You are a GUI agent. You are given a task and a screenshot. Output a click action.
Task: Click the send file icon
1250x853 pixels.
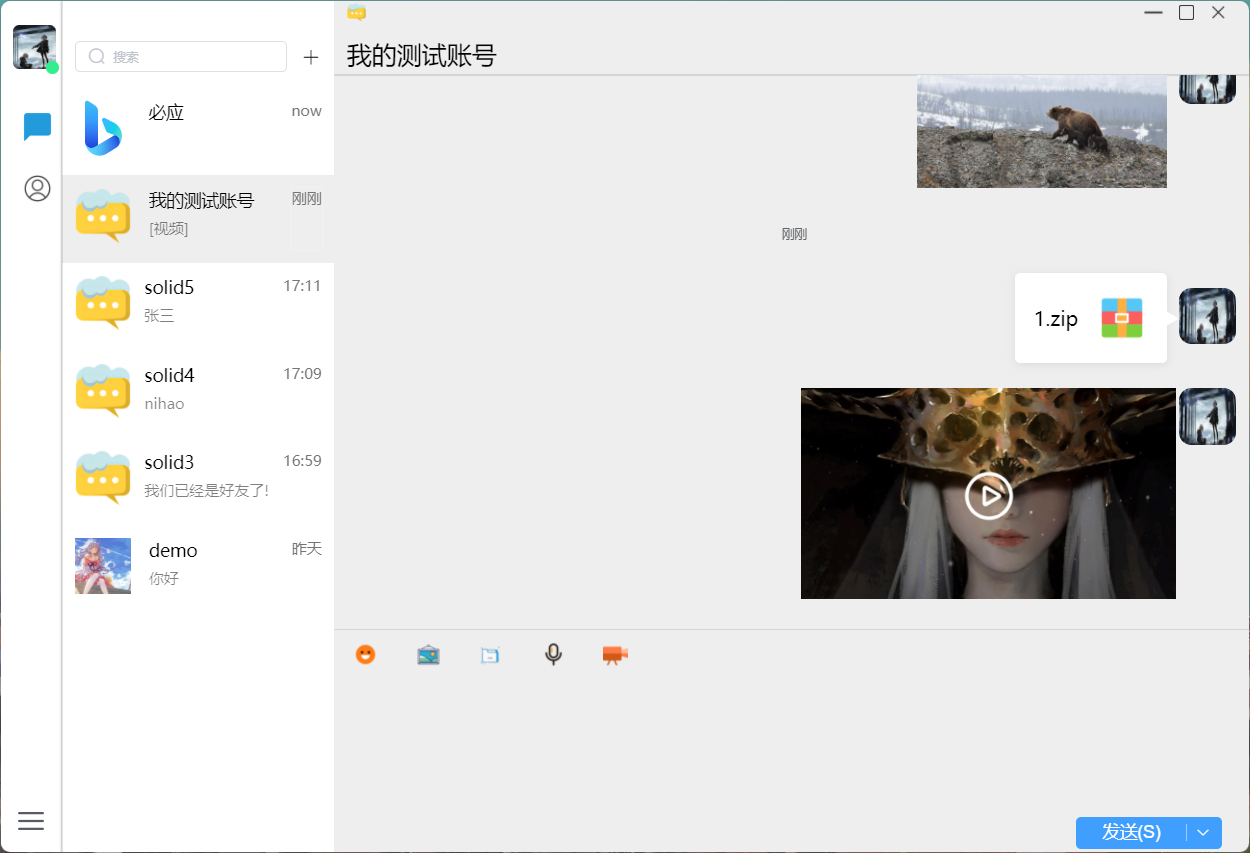coord(490,656)
